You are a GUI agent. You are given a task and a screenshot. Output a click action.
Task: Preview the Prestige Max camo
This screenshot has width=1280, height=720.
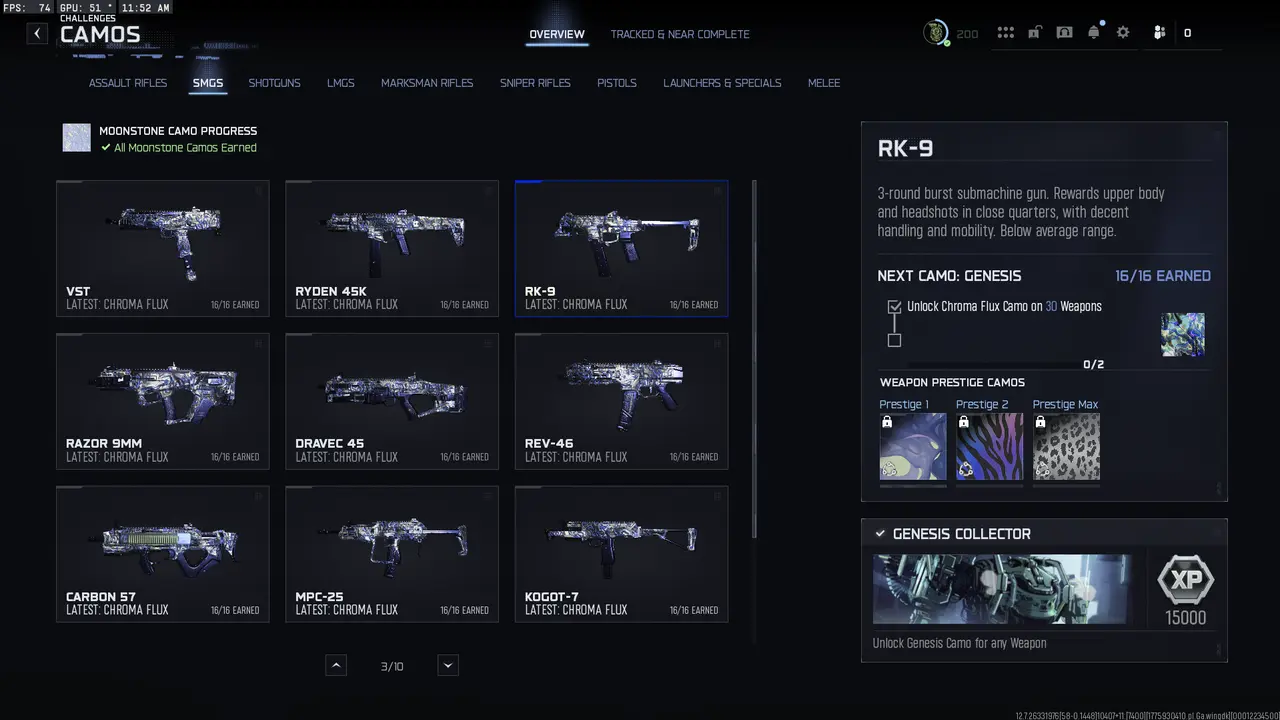1066,447
